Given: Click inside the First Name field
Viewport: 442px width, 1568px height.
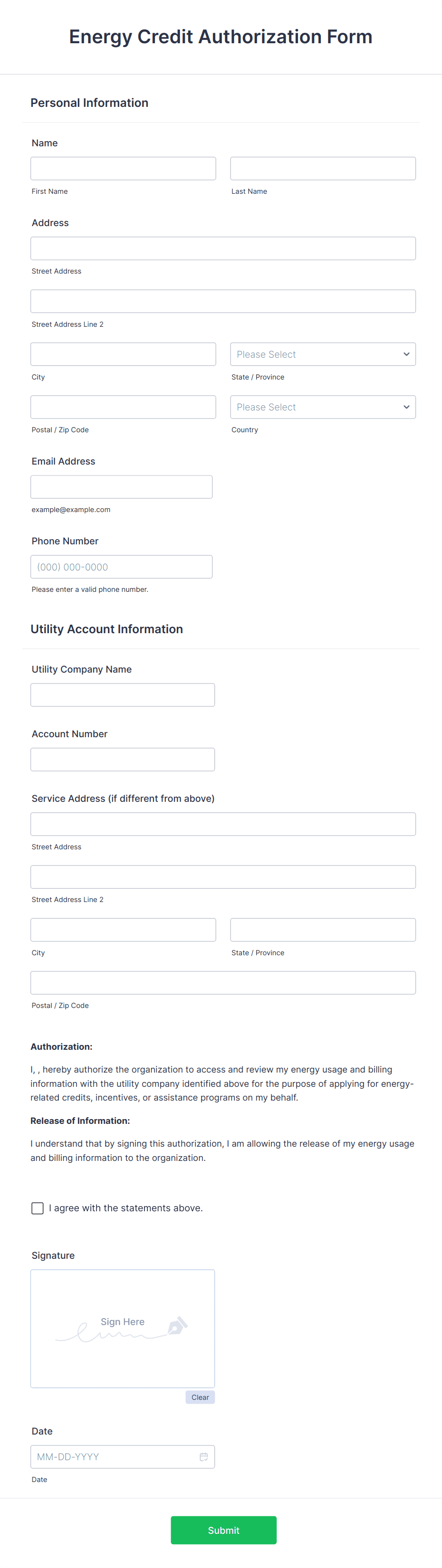Looking at the screenshot, I should pos(123,168).
